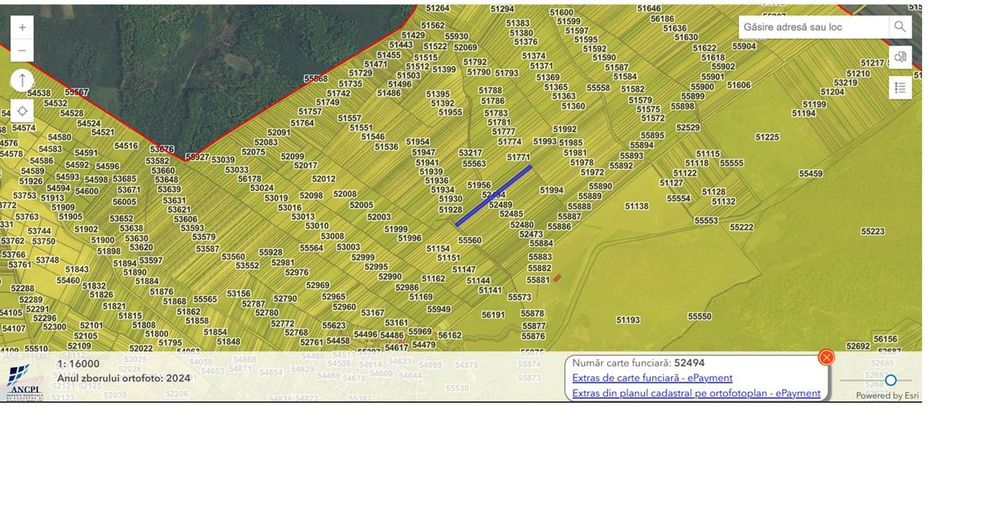This screenshot has height=509, width=1000.
Task: Select parcel label 55555
Action: [x=732, y=163]
